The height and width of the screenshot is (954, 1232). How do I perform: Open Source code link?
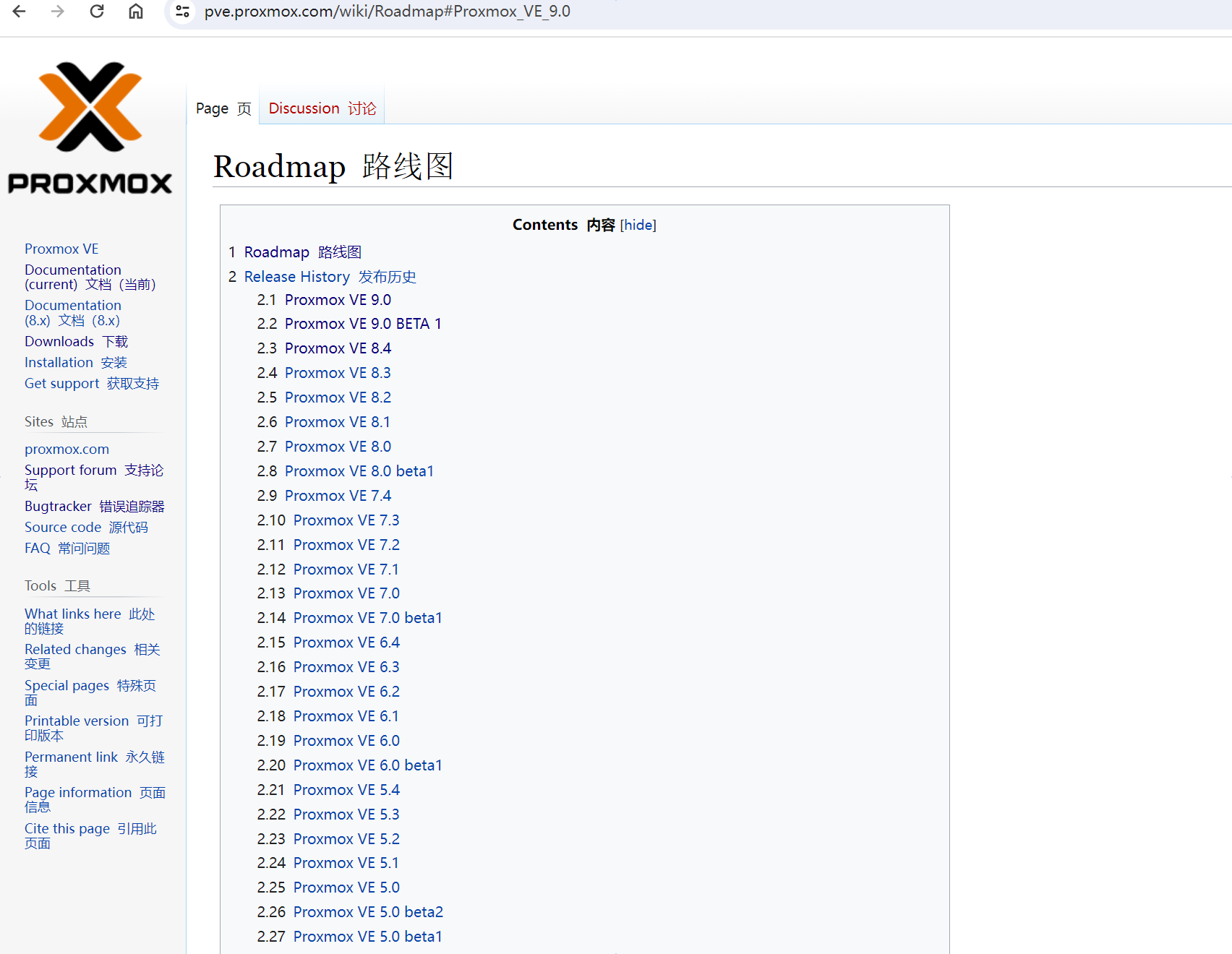(86, 527)
